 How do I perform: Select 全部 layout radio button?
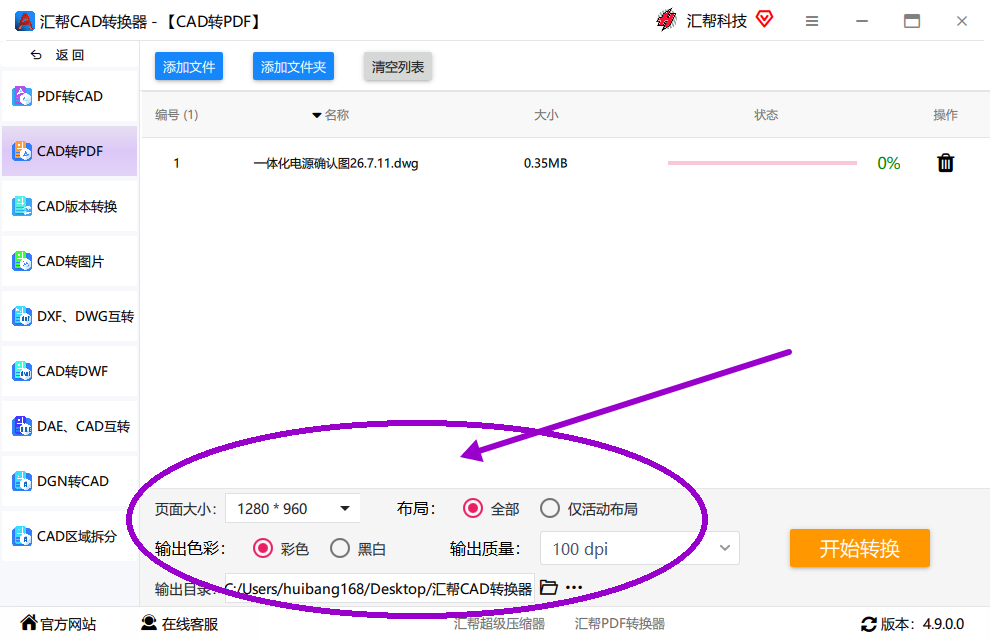[473, 508]
